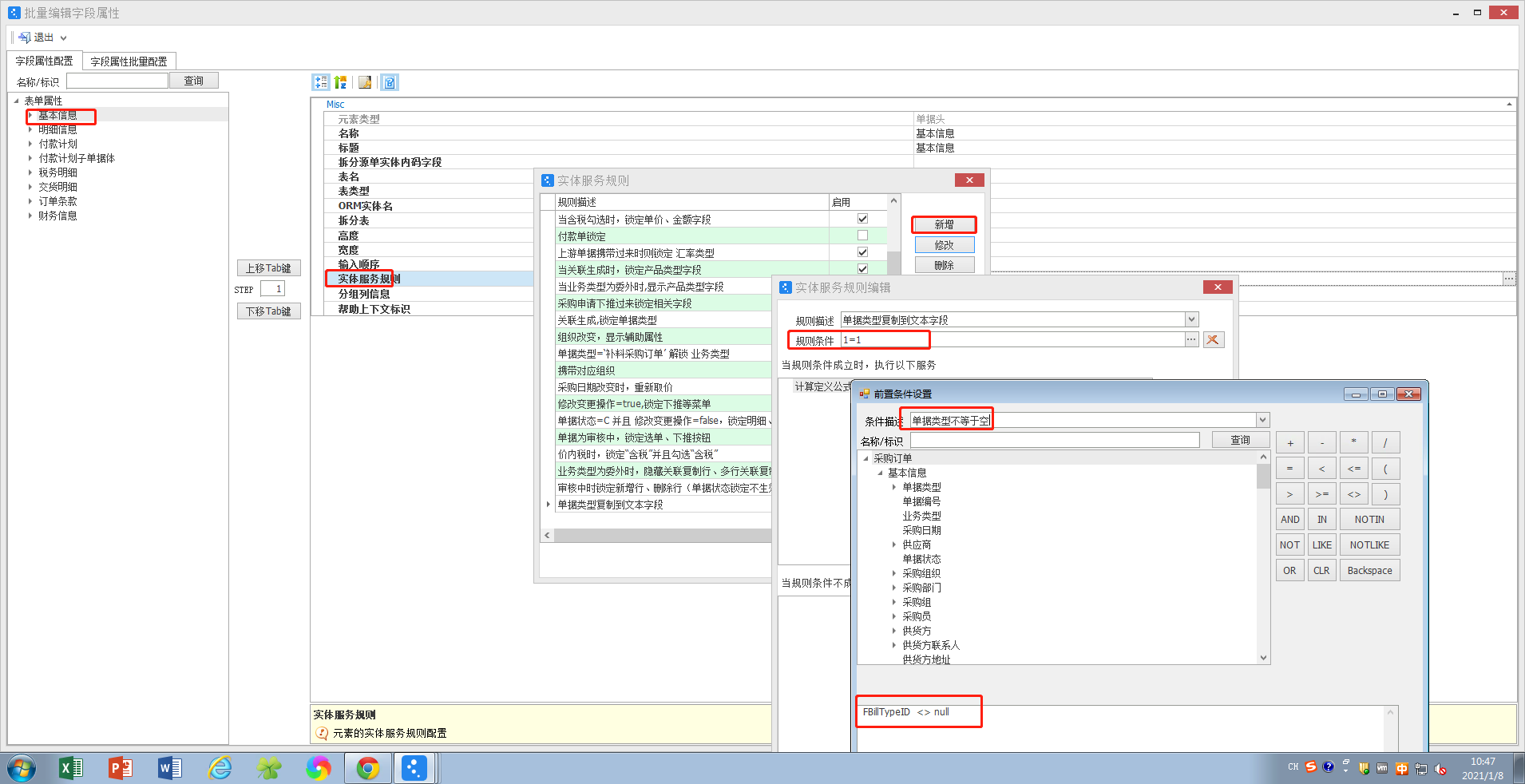The height and width of the screenshot is (784, 1525).
Task: Toggle the 当关联生成时 rule checkbox
Action: [x=862, y=269]
